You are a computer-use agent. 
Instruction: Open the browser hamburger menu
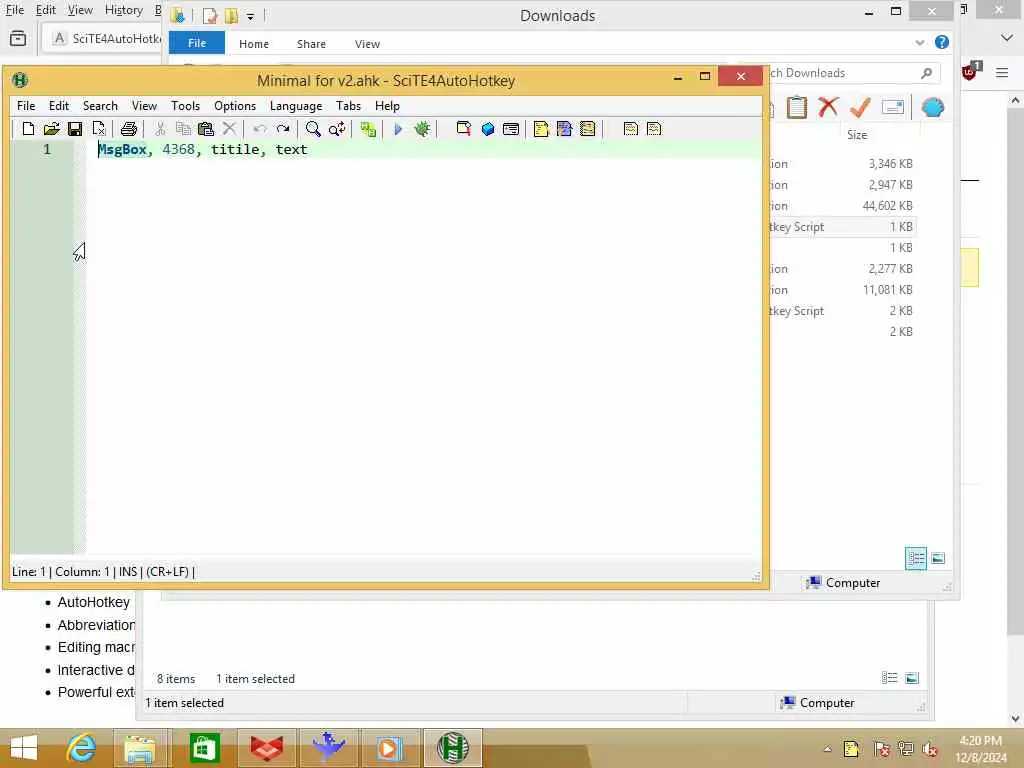tap(1002, 72)
